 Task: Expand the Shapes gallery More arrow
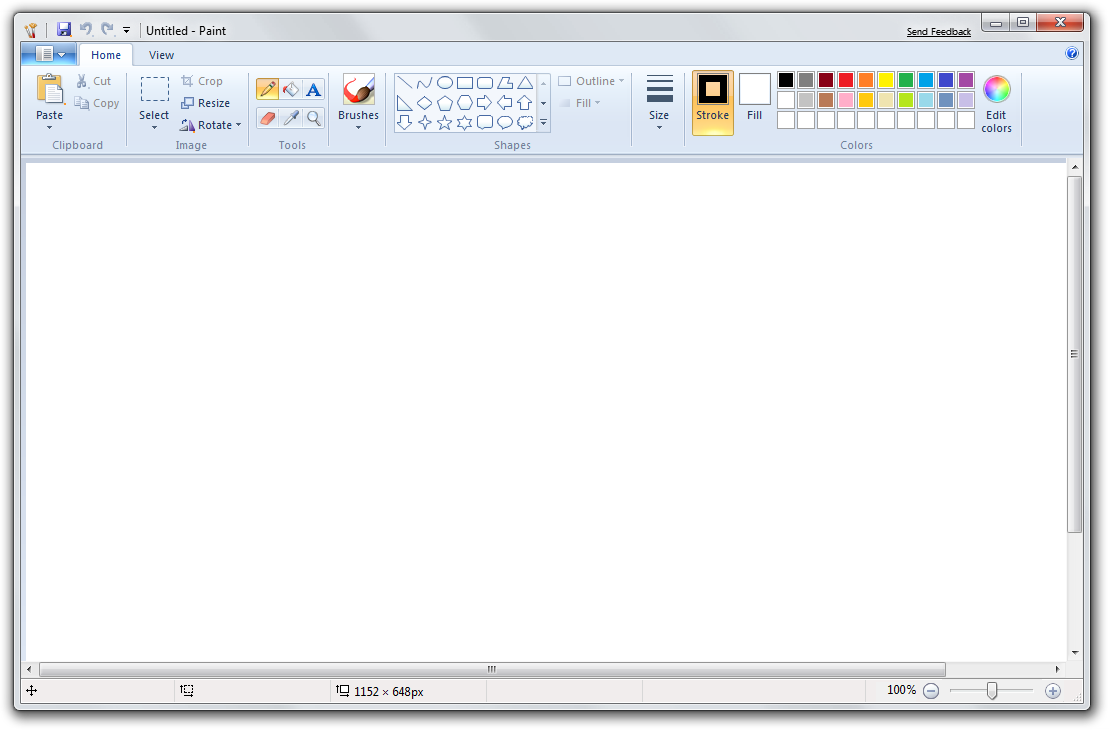pos(543,123)
